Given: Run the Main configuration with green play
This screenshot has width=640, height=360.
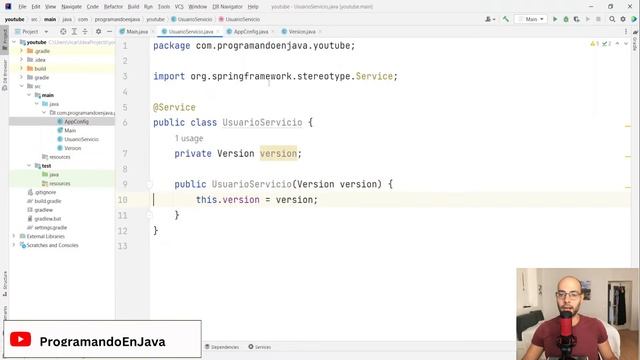Looking at the screenshot, I should coord(555,19).
